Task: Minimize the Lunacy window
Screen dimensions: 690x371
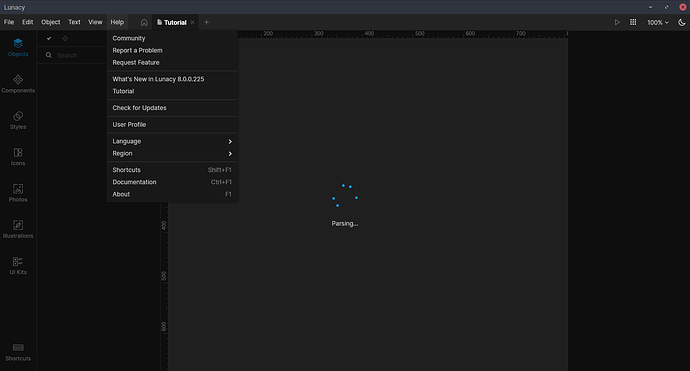Action: (650, 7)
